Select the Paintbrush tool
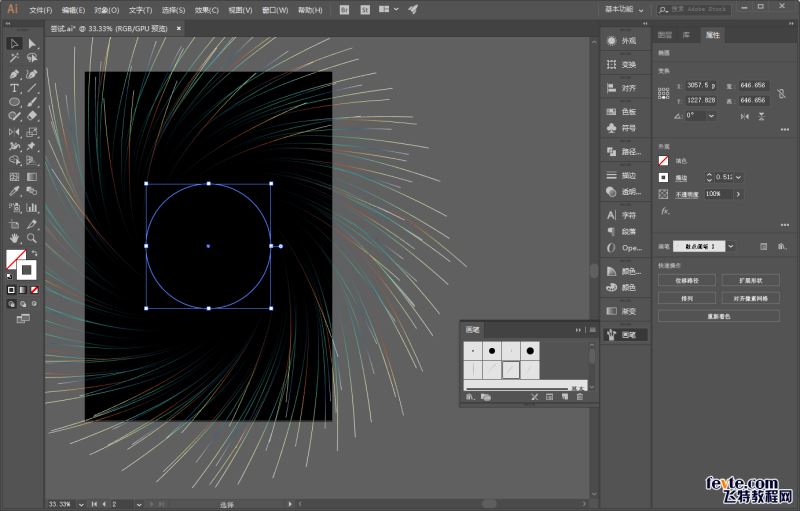 point(32,103)
